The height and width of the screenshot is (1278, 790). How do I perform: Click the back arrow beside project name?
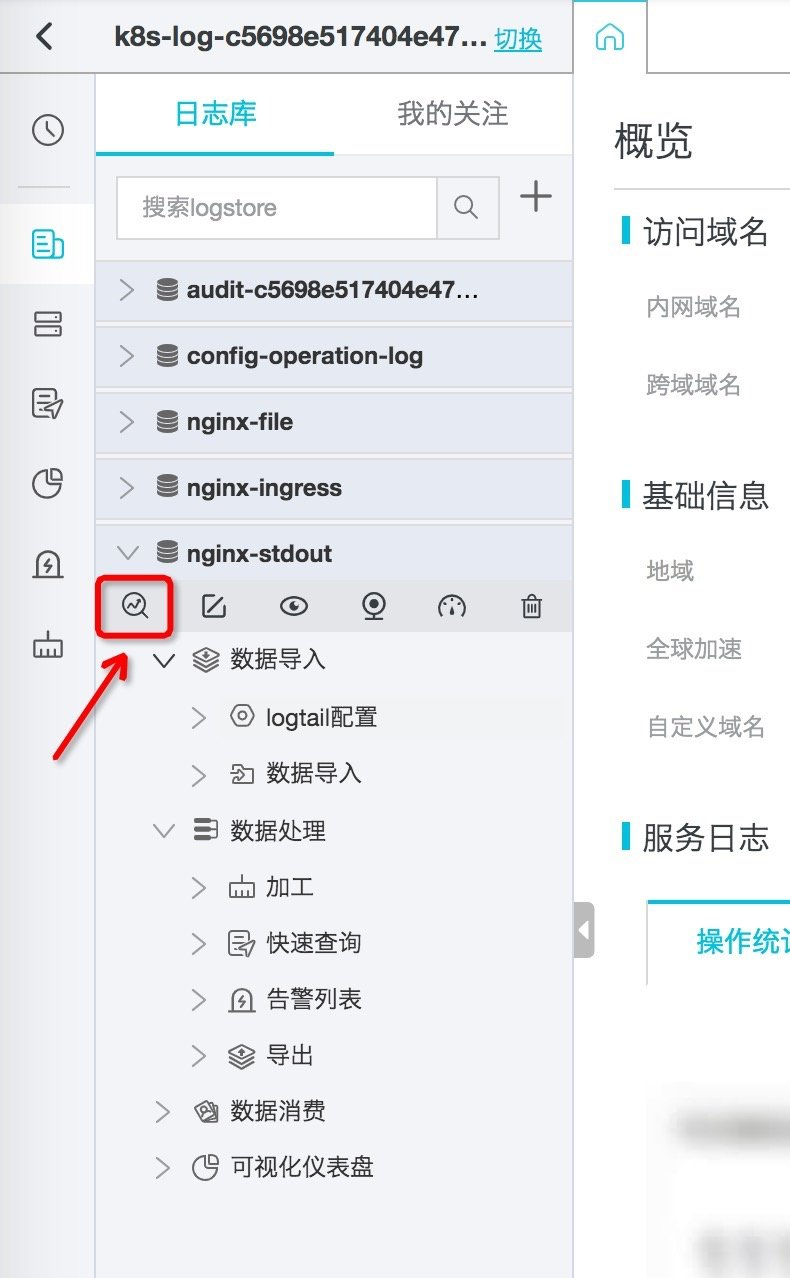point(43,37)
